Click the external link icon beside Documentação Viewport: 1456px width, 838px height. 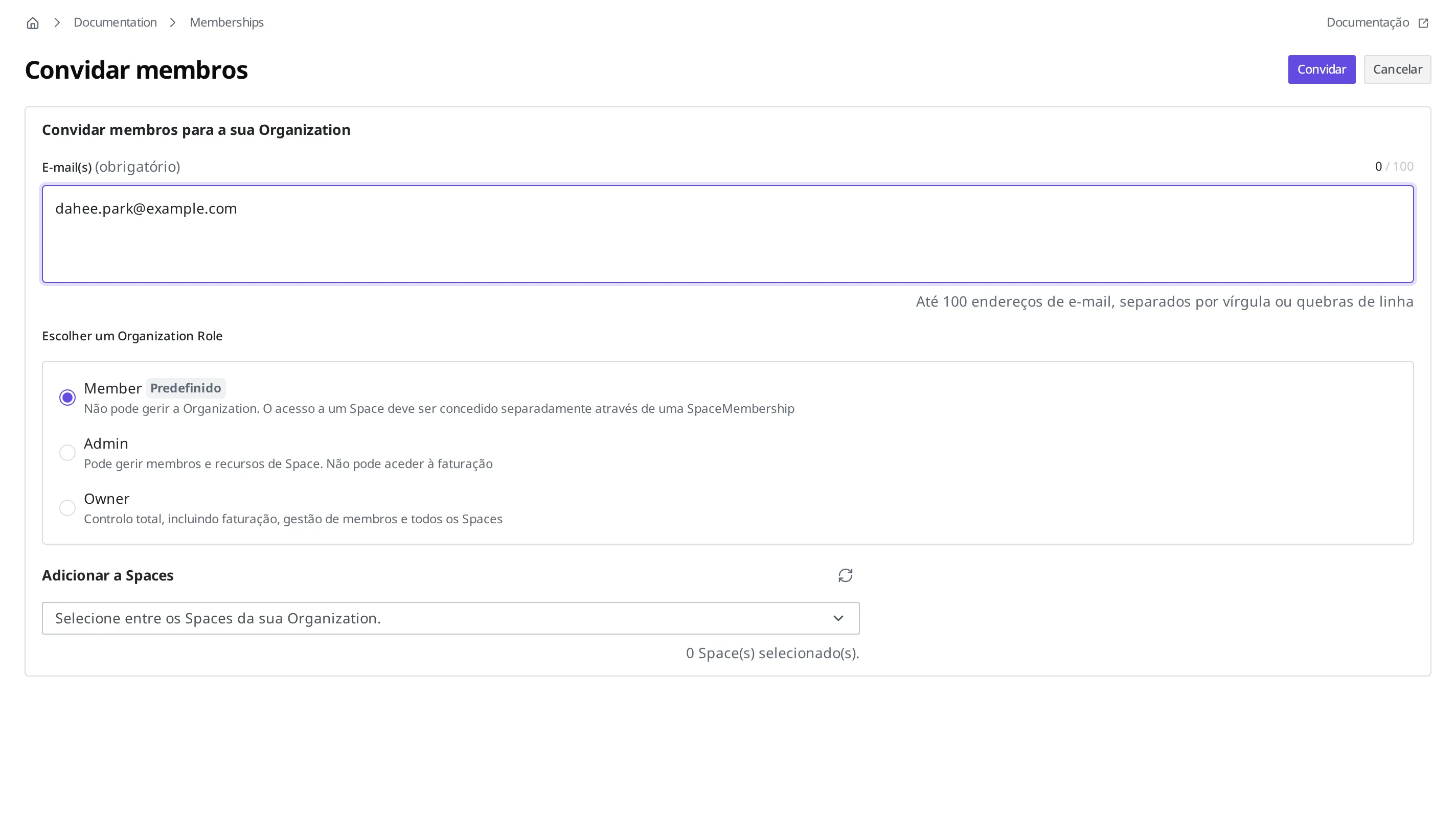coord(1423,23)
